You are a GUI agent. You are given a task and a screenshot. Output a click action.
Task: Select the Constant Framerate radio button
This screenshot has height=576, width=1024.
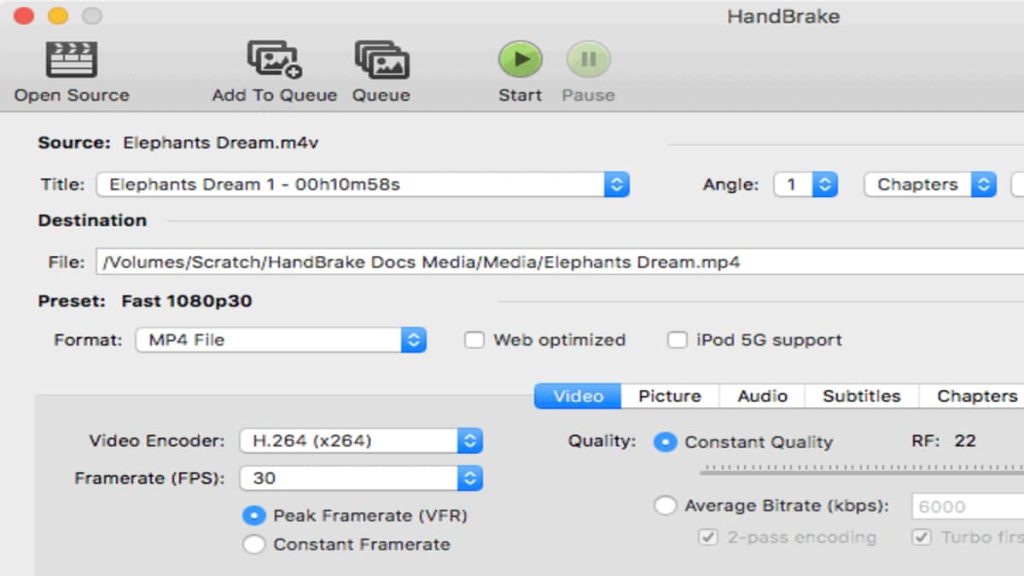point(254,544)
